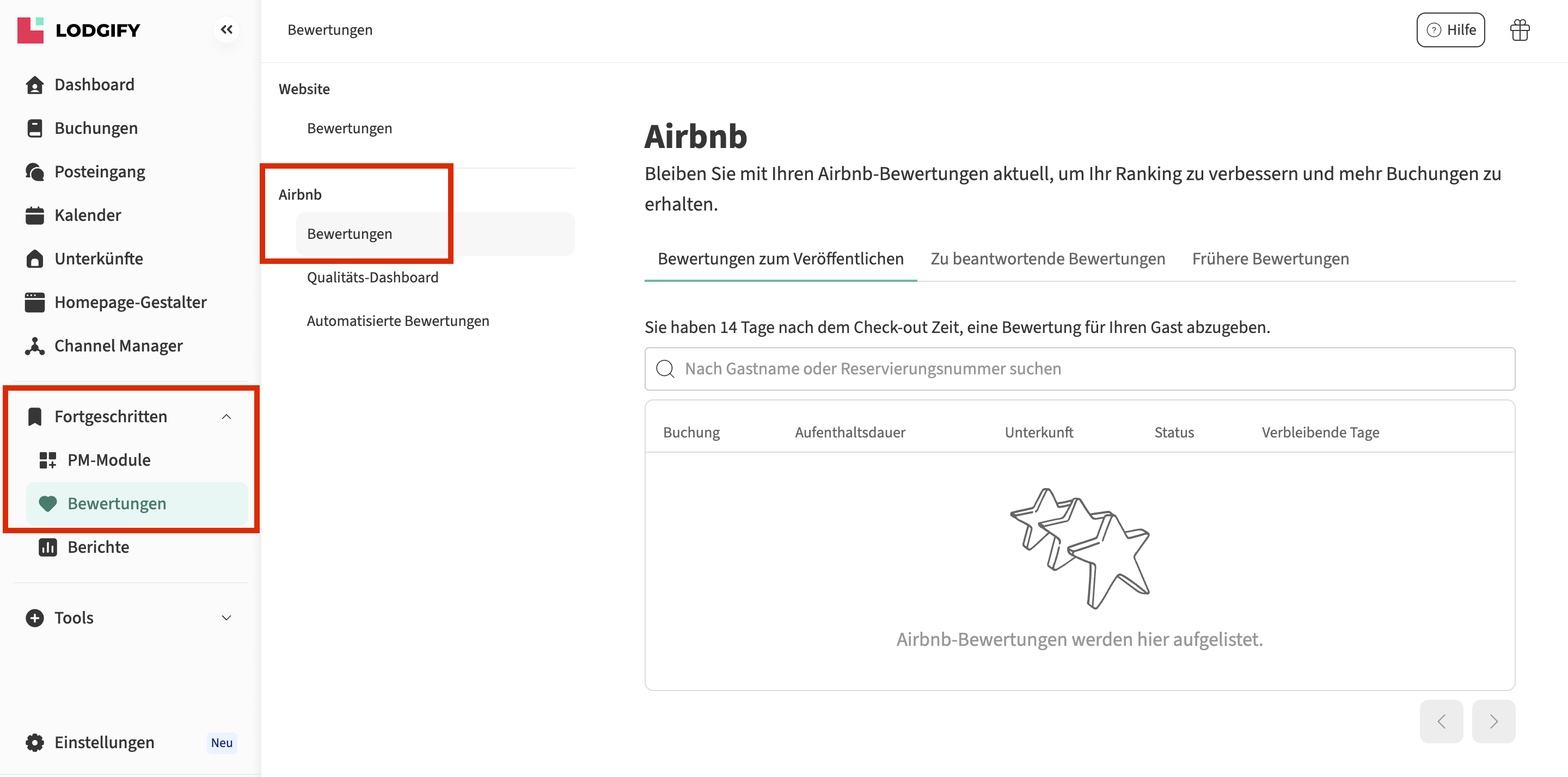Select Automatisierte Bewertungen submenu item
The height and width of the screenshot is (777, 1568).
(397, 321)
